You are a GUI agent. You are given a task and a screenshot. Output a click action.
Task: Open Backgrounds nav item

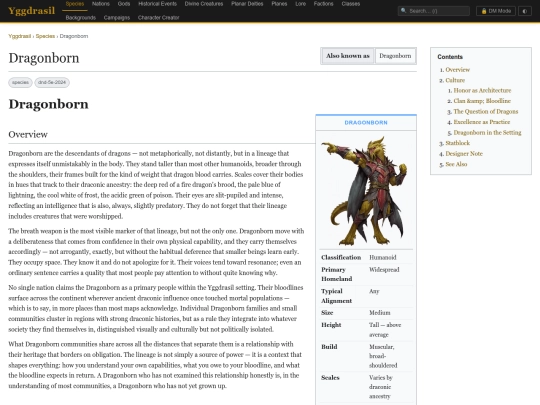point(81,18)
